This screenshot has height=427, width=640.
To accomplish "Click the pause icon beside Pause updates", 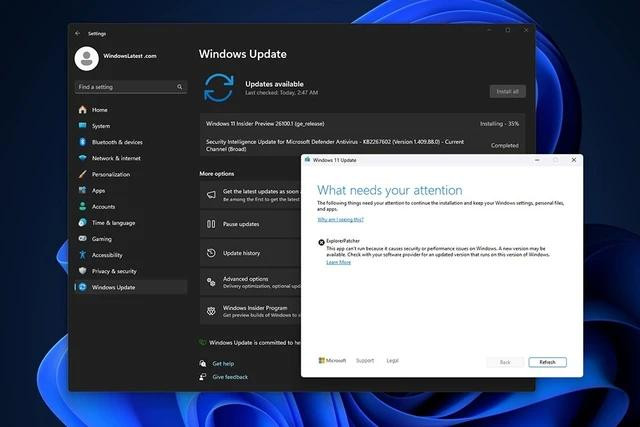I will click(x=211, y=224).
